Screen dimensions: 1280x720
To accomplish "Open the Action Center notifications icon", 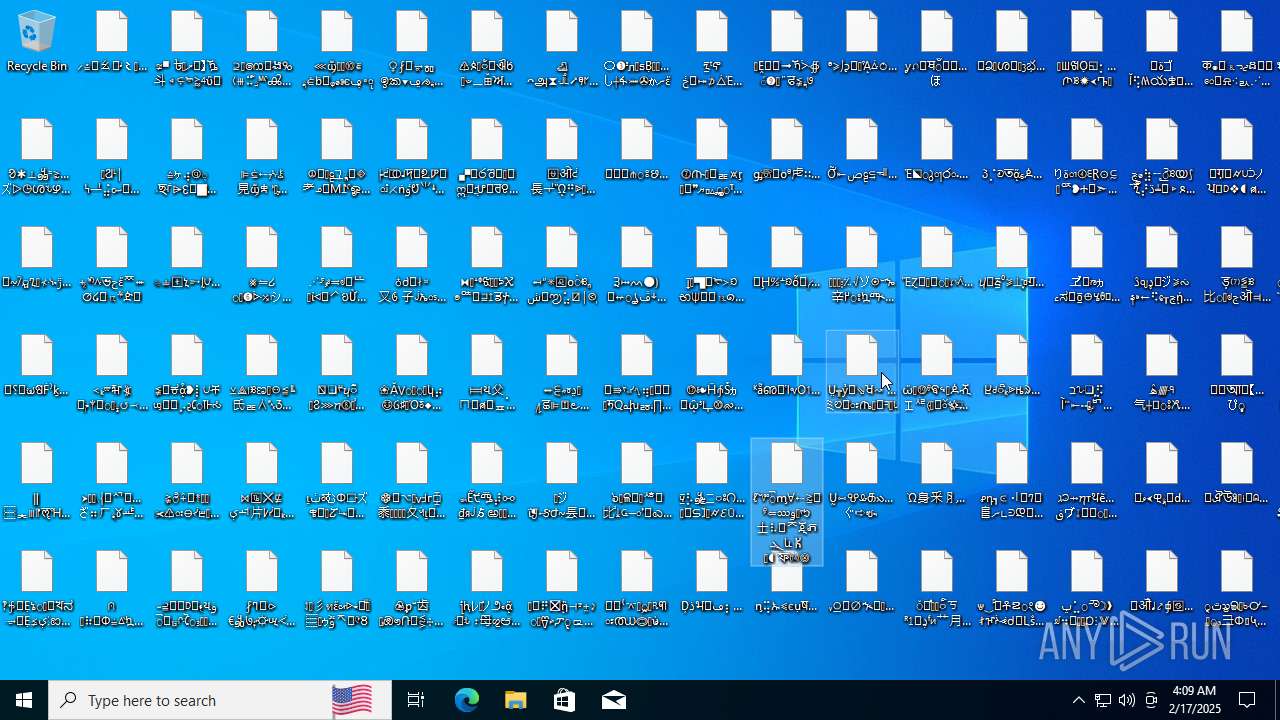I will tap(1247, 700).
